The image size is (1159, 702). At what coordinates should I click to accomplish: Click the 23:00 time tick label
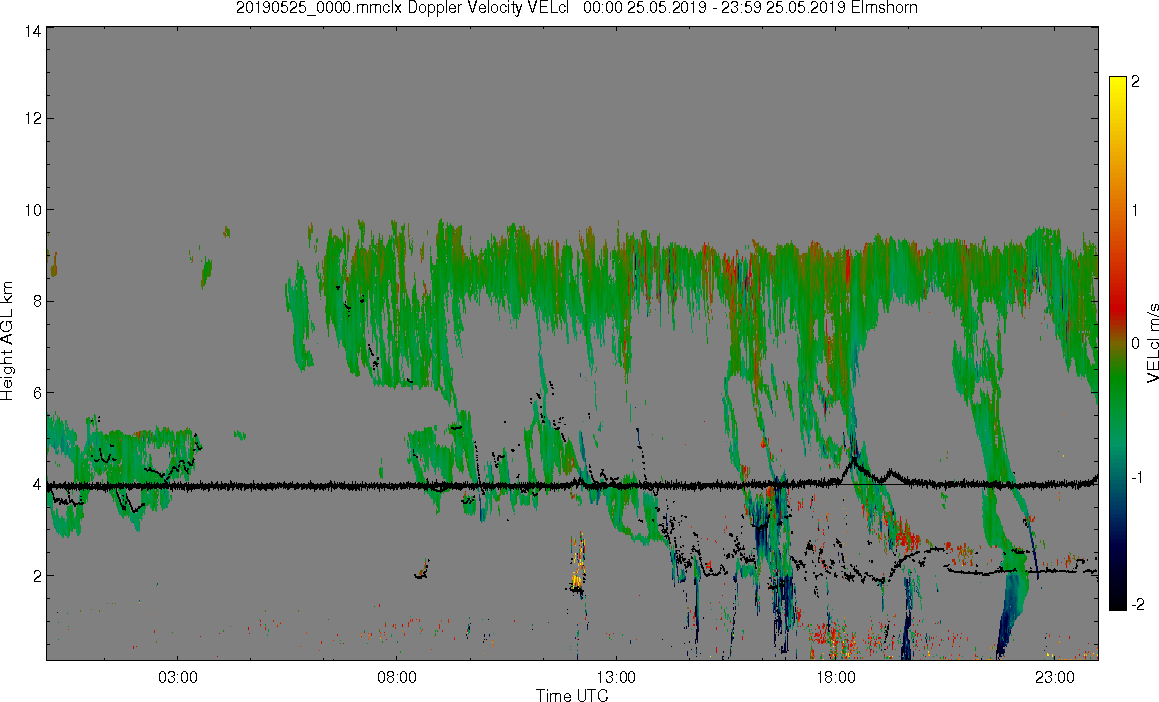point(1055,678)
